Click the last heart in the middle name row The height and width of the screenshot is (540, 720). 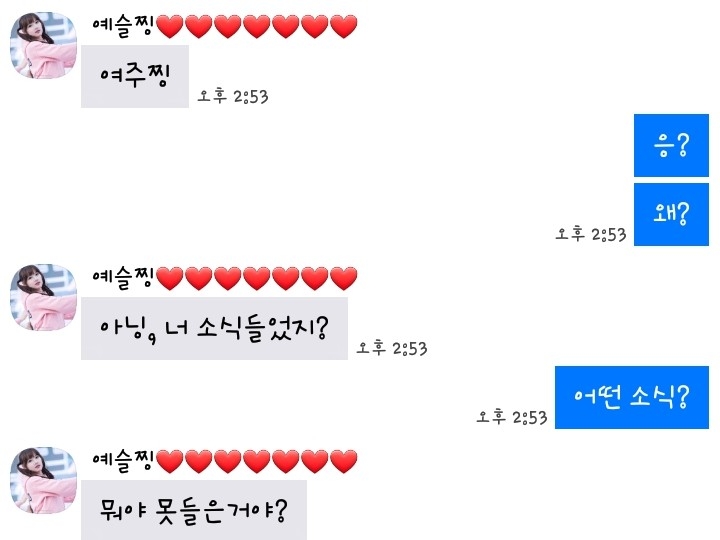pos(343,278)
